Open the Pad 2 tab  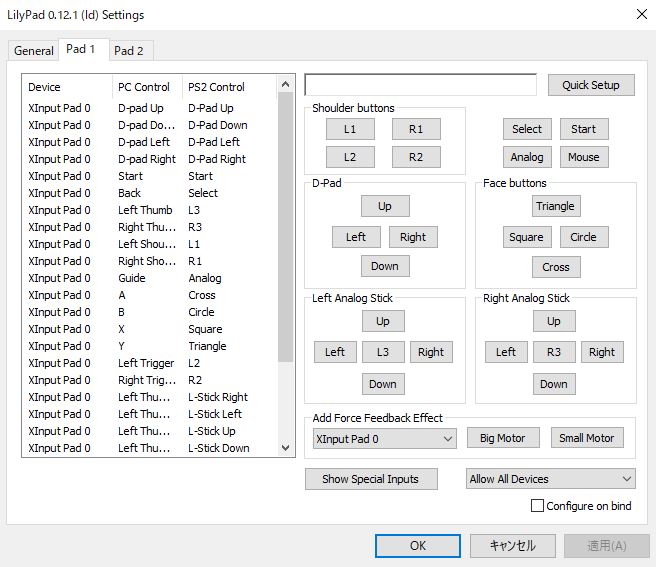pyautogui.click(x=128, y=51)
